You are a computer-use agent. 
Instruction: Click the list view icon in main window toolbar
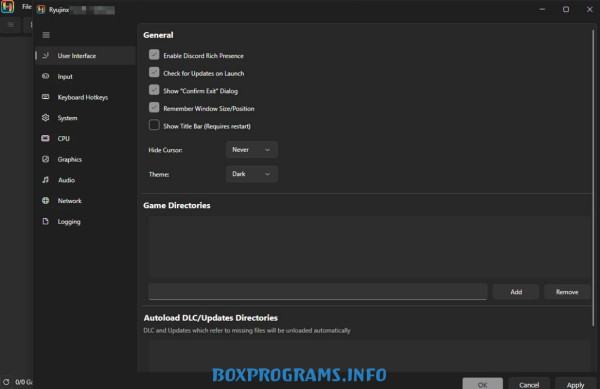[x=10, y=25]
